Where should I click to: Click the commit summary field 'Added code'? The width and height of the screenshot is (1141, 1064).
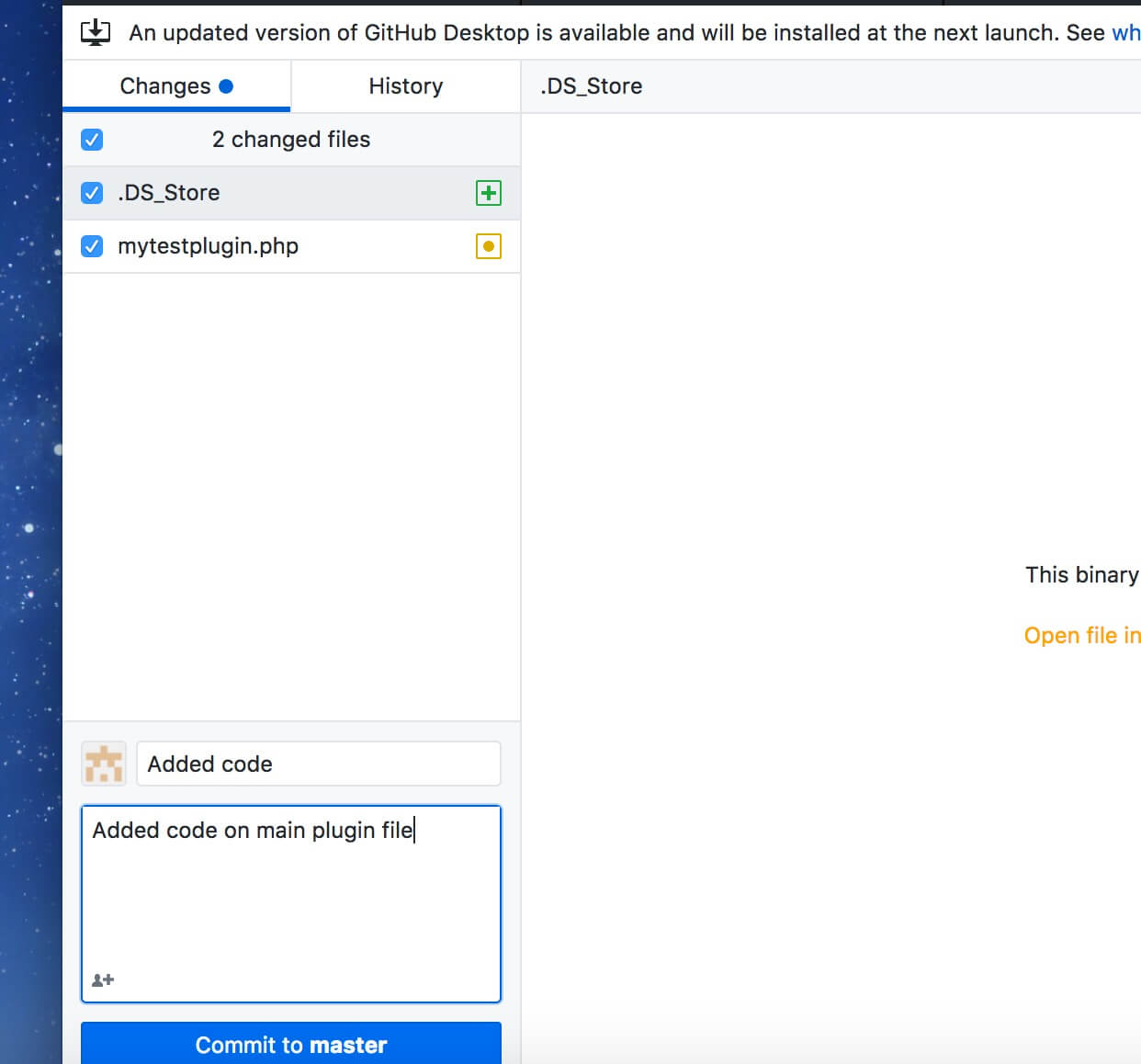click(x=319, y=764)
